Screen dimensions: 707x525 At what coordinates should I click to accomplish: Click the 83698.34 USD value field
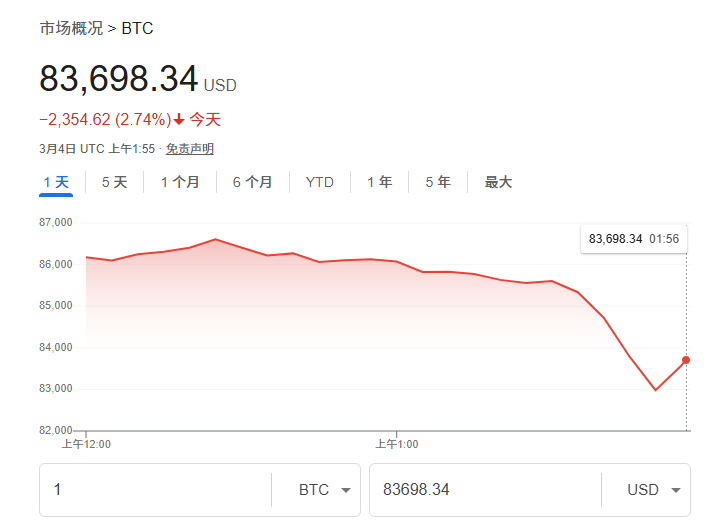(x=484, y=490)
